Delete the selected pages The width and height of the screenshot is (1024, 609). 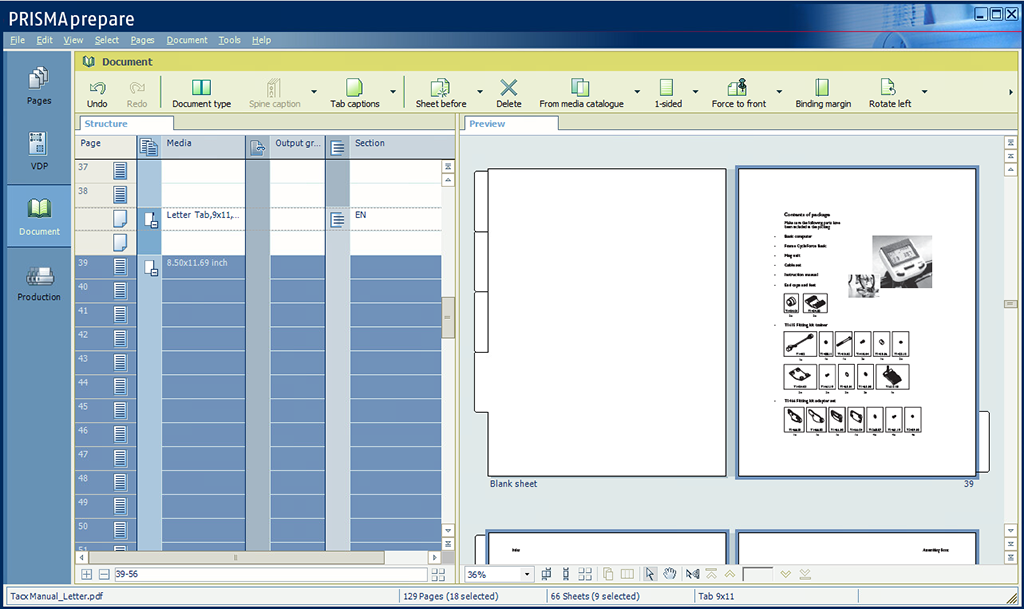pyautogui.click(x=509, y=93)
